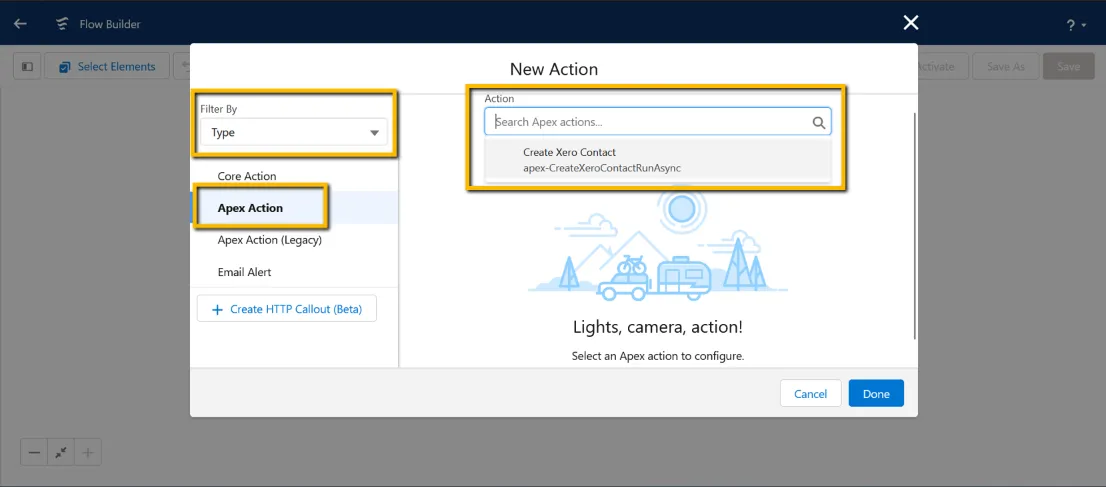Image resolution: width=1106 pixels, height=487 pixels.
Task: Select Email Alert category
Action: (294, 272)
